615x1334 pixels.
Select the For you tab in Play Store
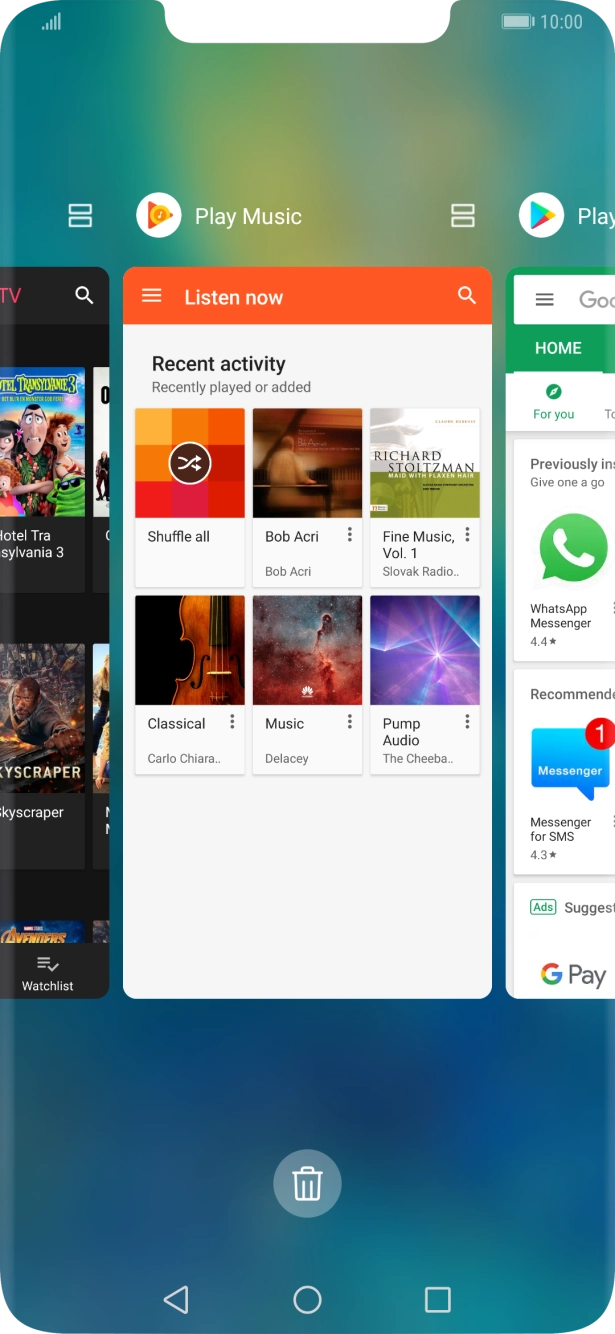[554, 401]
